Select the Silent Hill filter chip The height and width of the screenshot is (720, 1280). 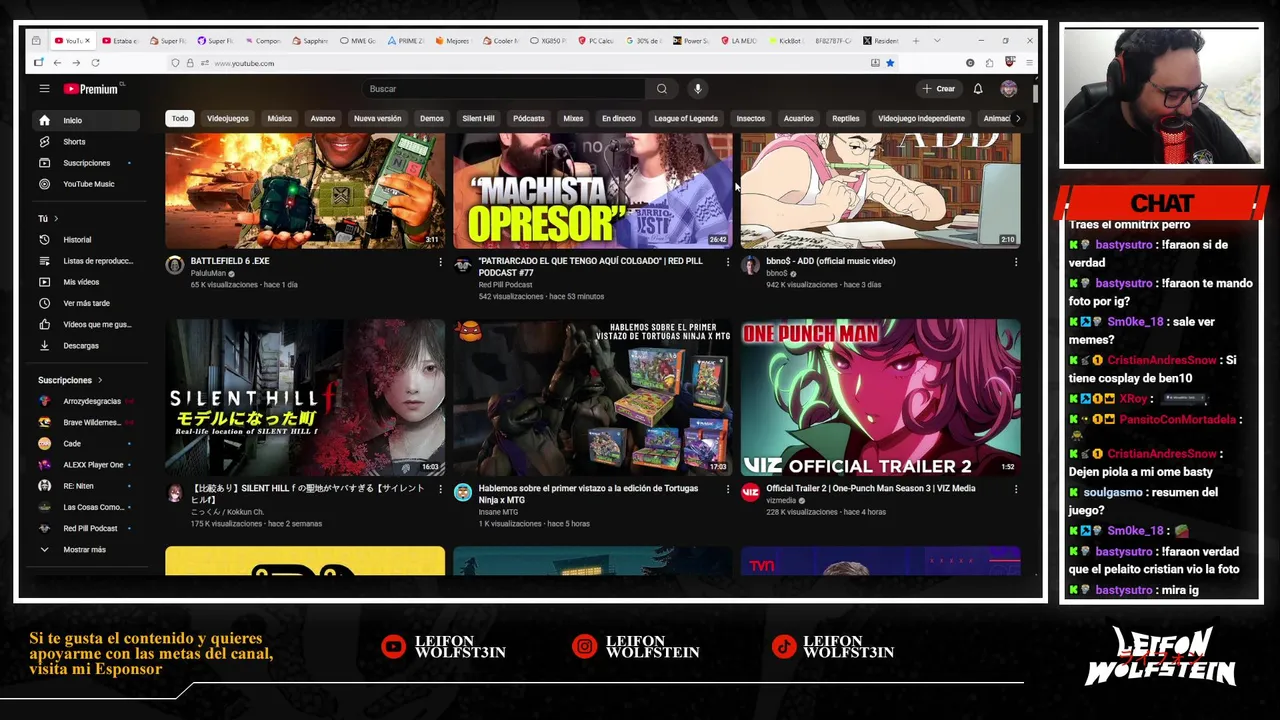point(478,118)
